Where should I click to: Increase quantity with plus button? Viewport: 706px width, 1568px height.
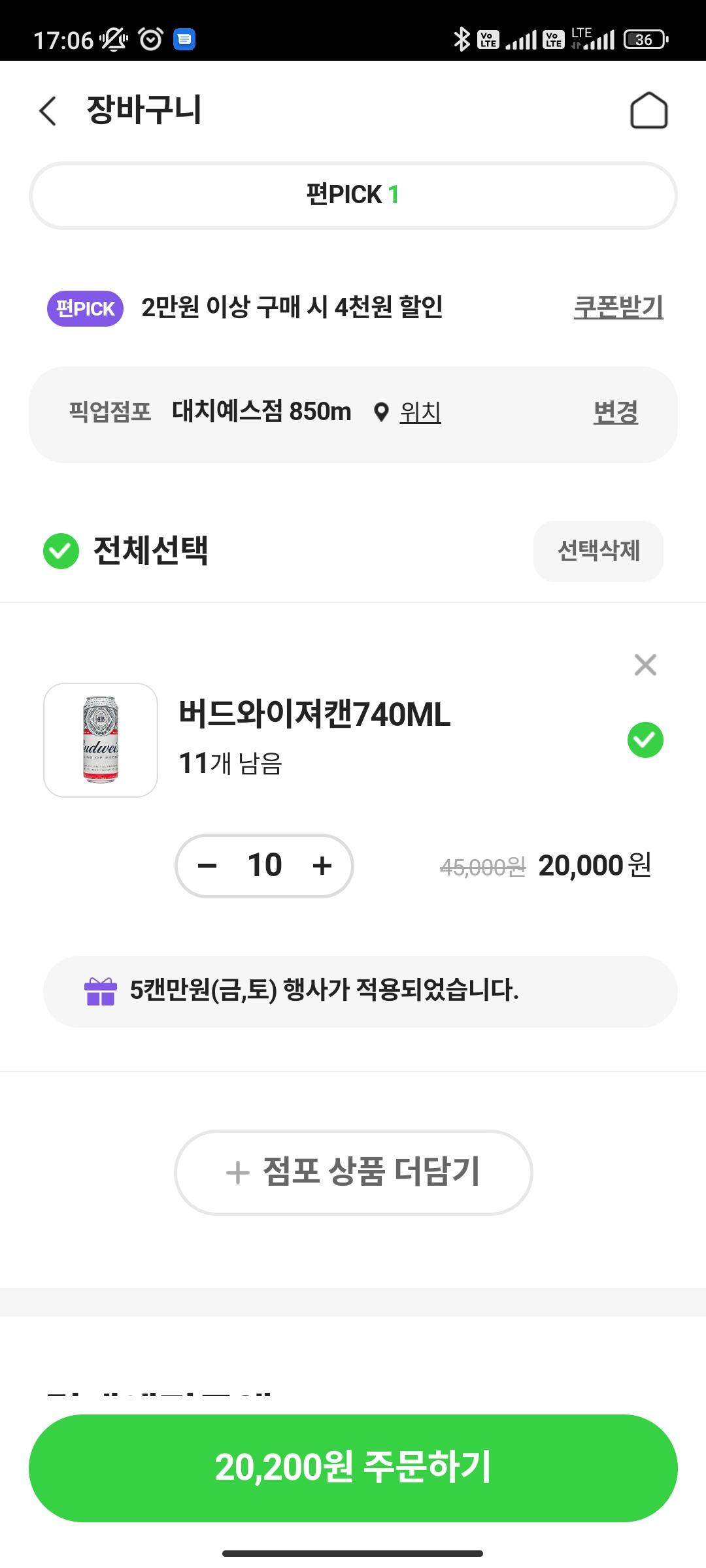pyautogui.click(x=322, y=866)
